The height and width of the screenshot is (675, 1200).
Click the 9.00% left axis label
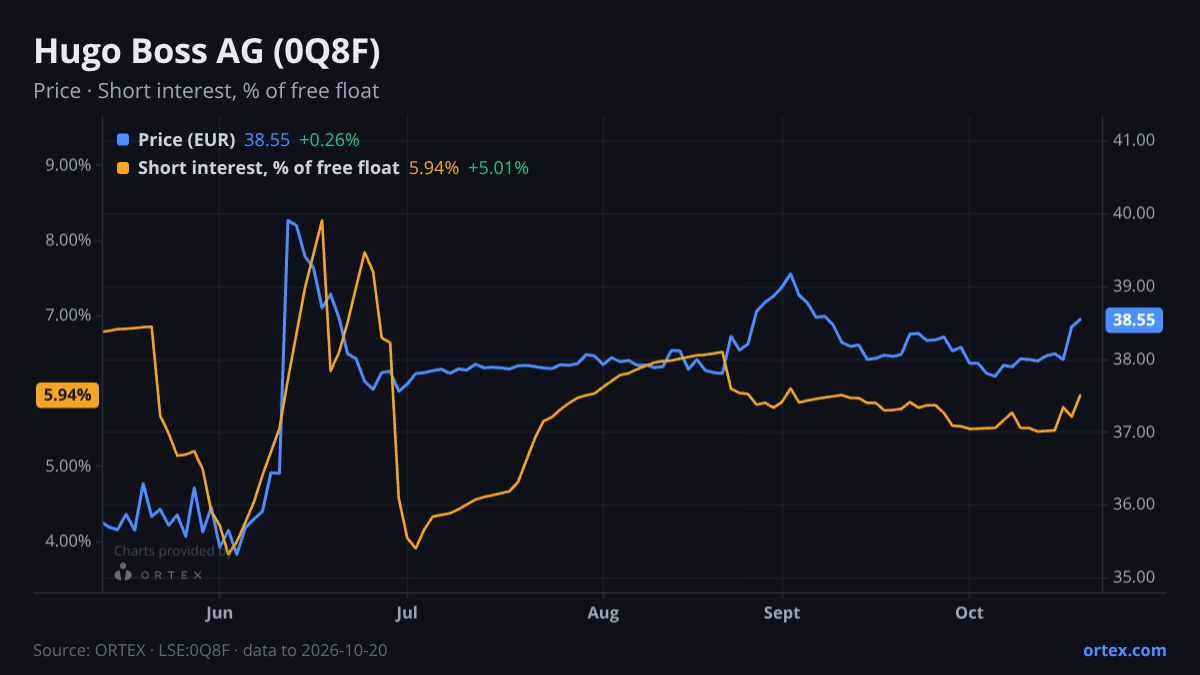(x=68, y=165)
